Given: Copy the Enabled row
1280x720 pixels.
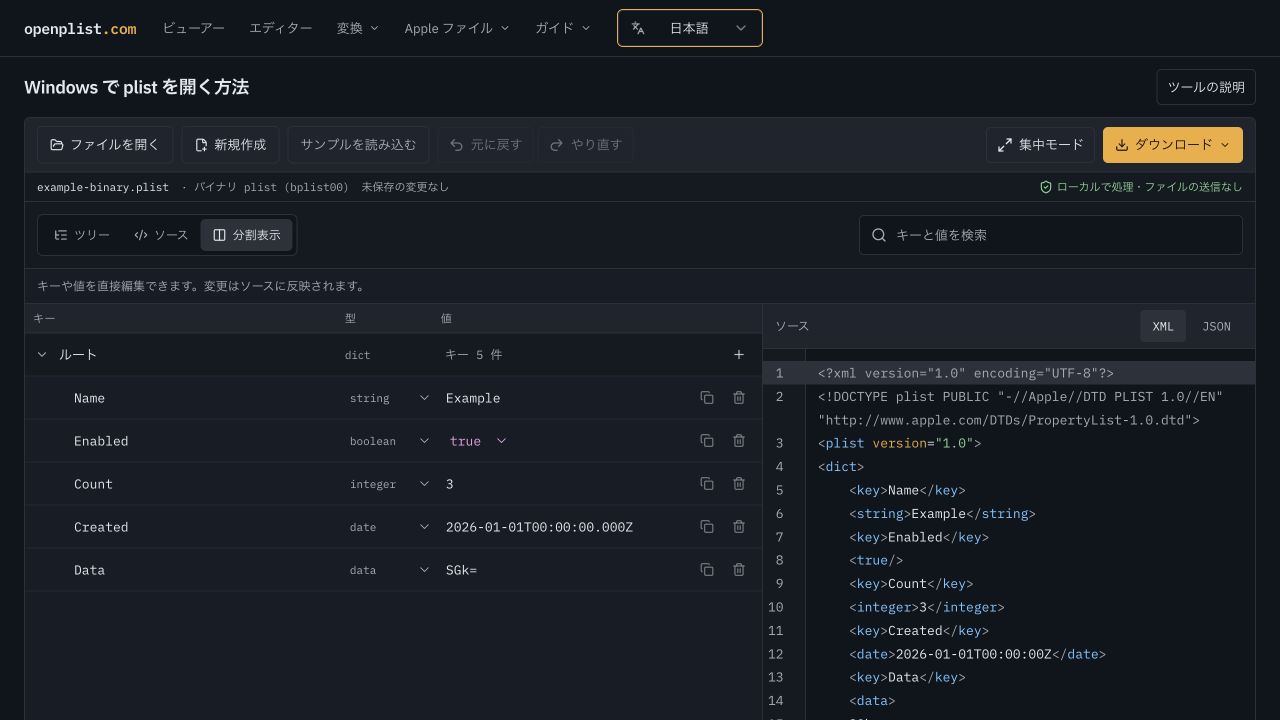Looking at the screenshot, I should pyautogui.click(x=707, y=441).
